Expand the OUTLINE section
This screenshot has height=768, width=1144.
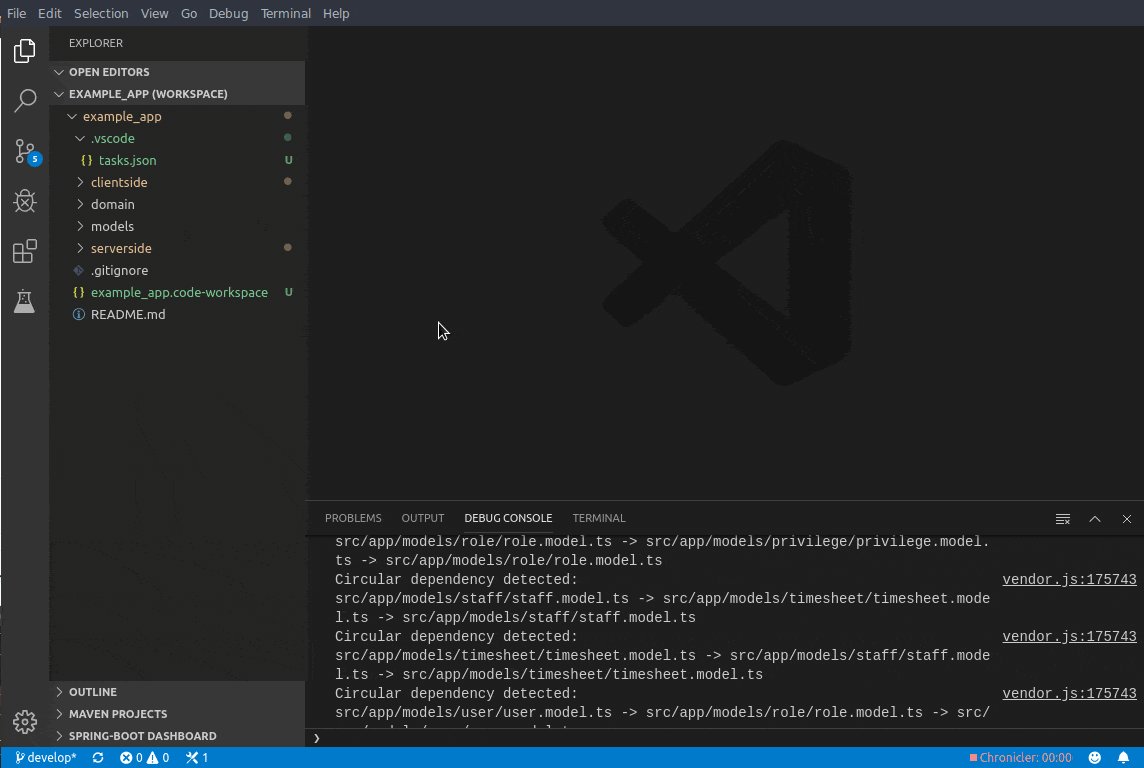click(x=93, y=692)
